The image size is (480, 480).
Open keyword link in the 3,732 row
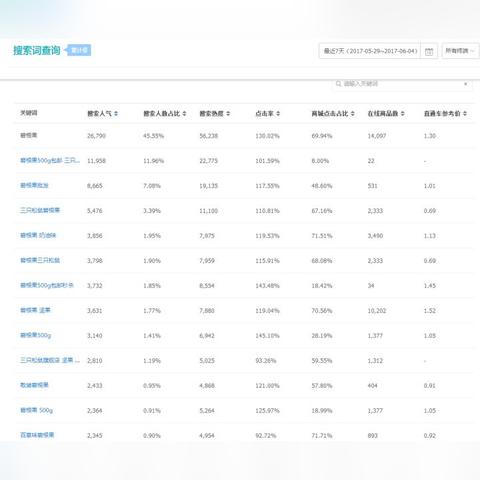pos(47,285)
